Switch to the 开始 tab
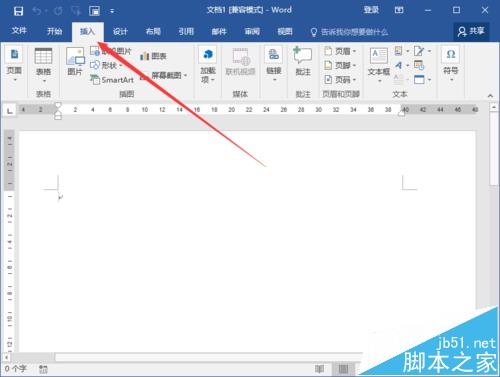 [x=54, y=31]
